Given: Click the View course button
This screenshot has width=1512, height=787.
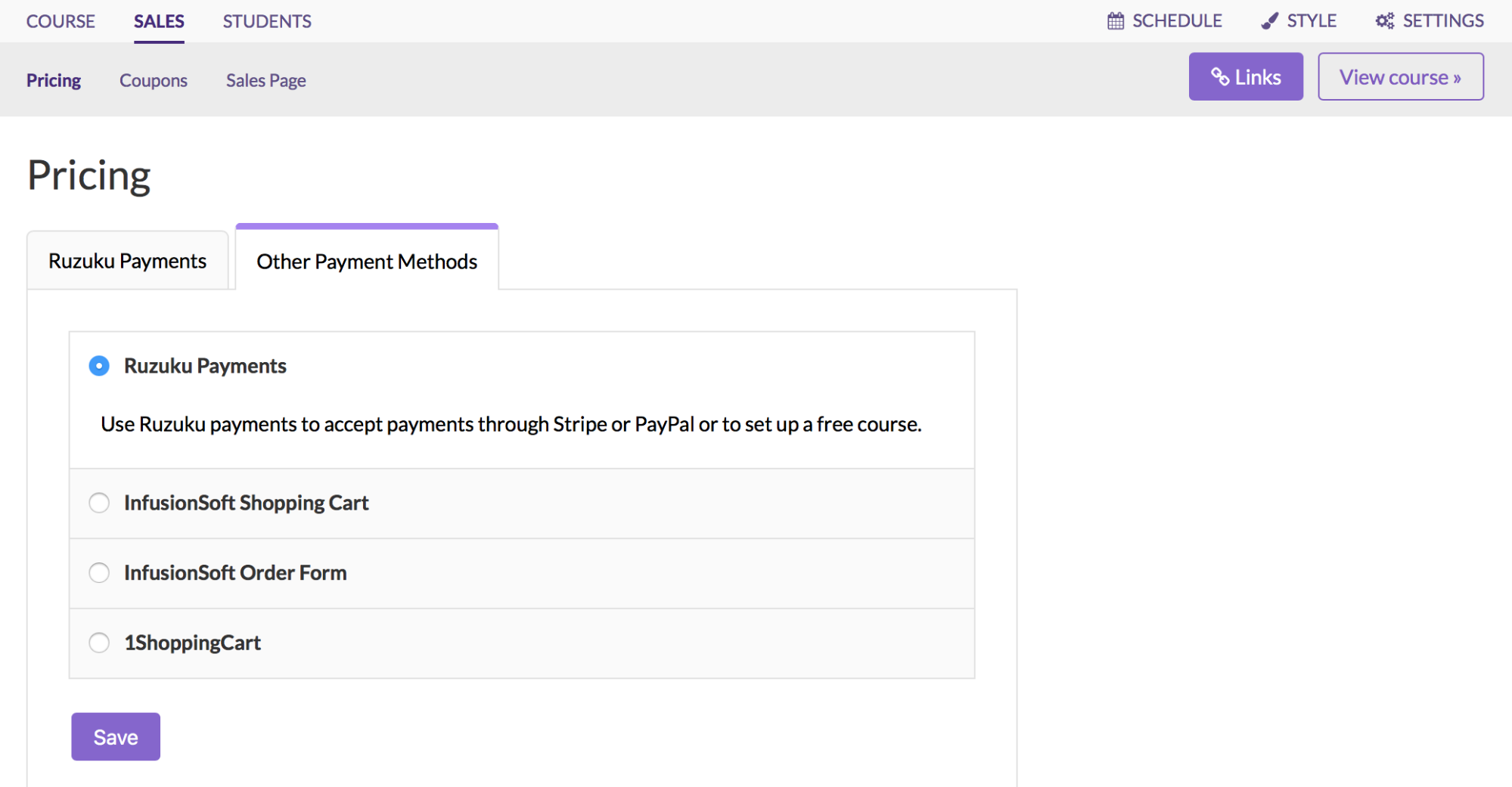Looking at the screenshot, I should (x=1401, y=76).
